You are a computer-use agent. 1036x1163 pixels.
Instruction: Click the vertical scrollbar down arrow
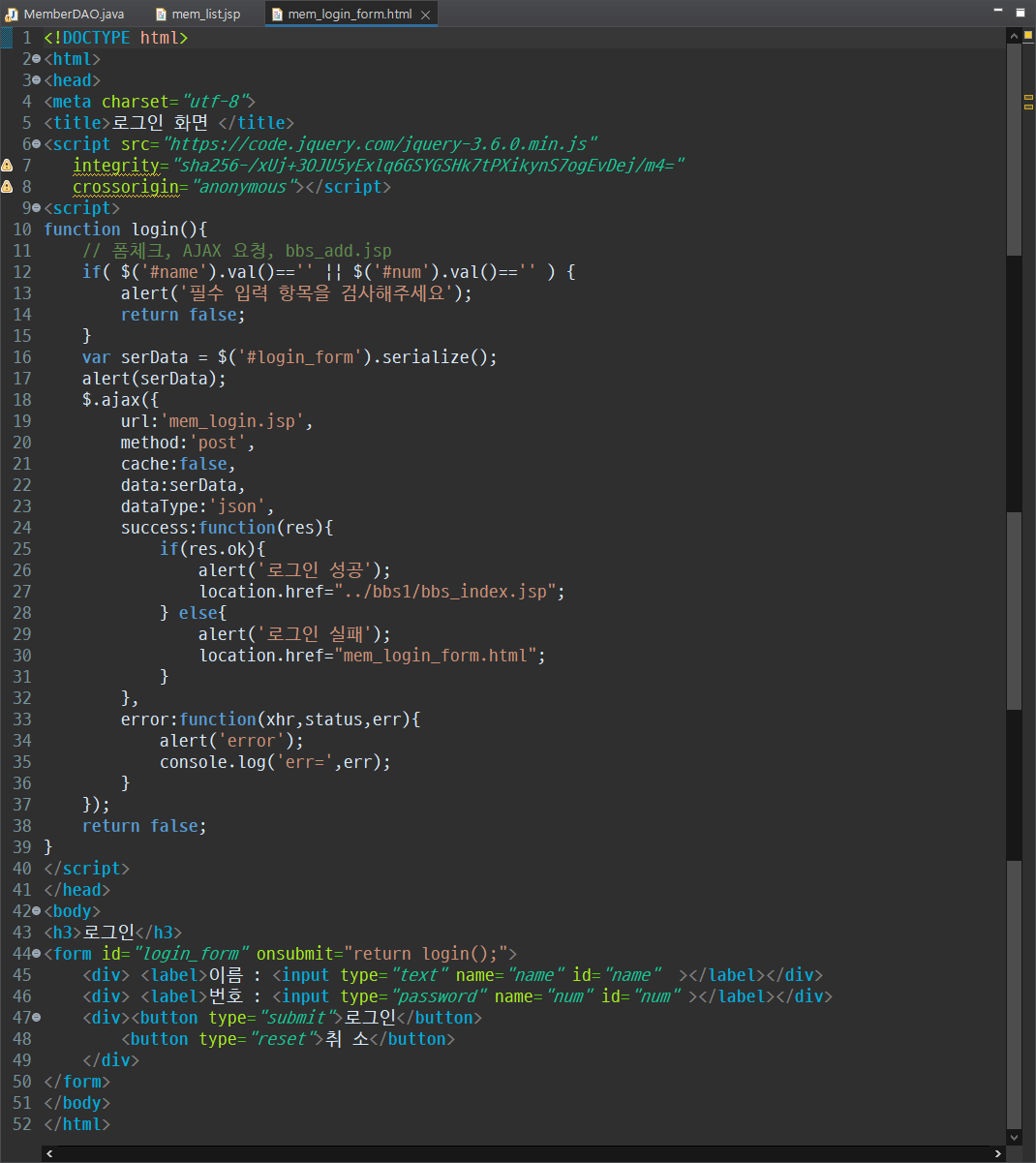pos(1014,1138)
